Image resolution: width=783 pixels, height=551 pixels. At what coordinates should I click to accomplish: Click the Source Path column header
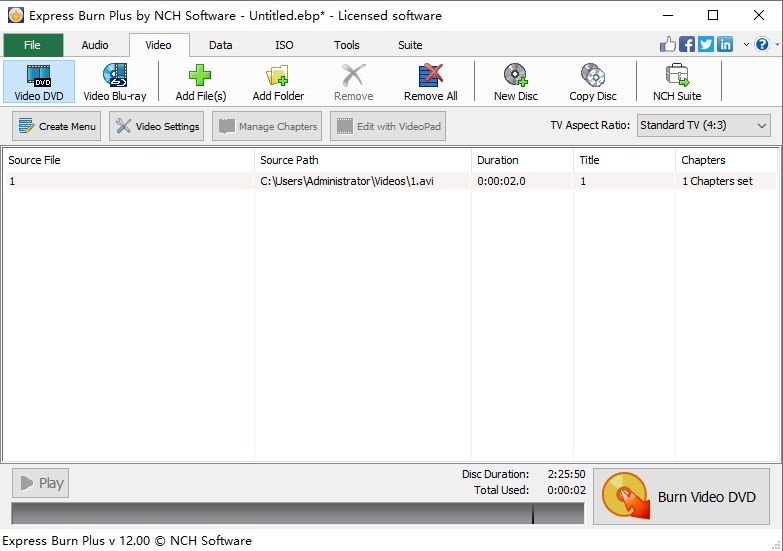click(x=363, y=160)
